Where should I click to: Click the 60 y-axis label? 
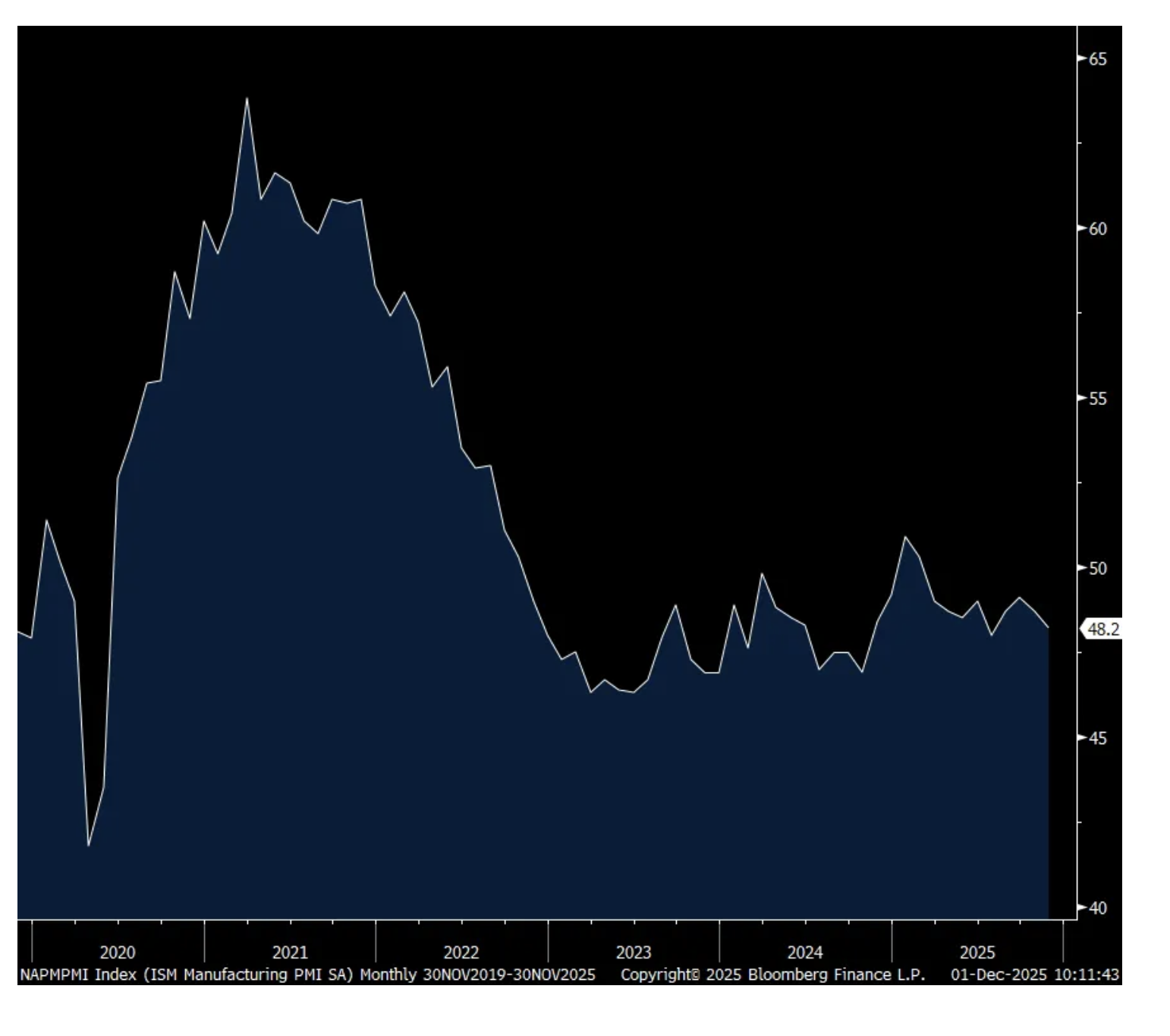tap(1098, 229)
